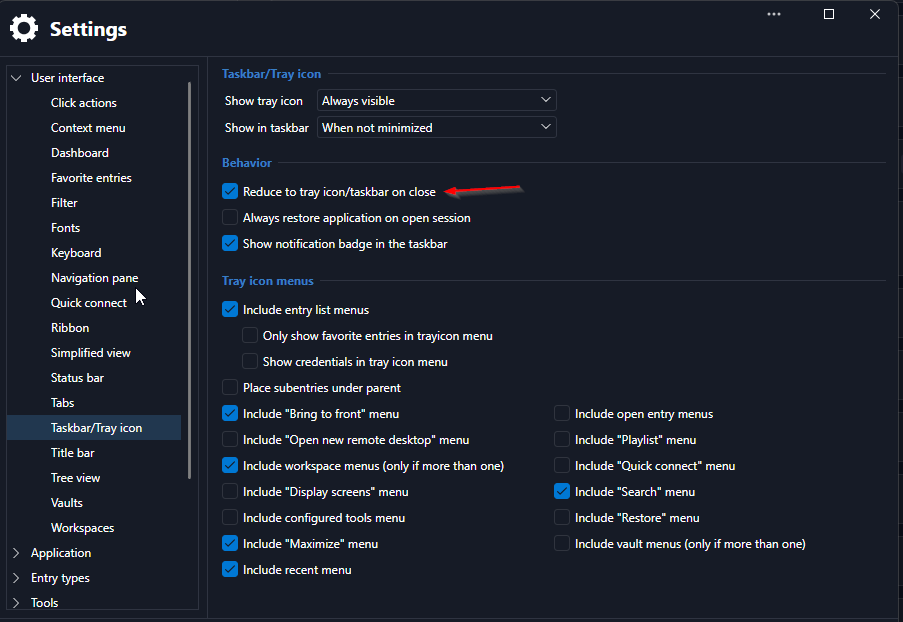This screenshot has width=903, height=622.
Task: Check Include configured tools menu
Action: pyautogui.click(x=230, y=517)
